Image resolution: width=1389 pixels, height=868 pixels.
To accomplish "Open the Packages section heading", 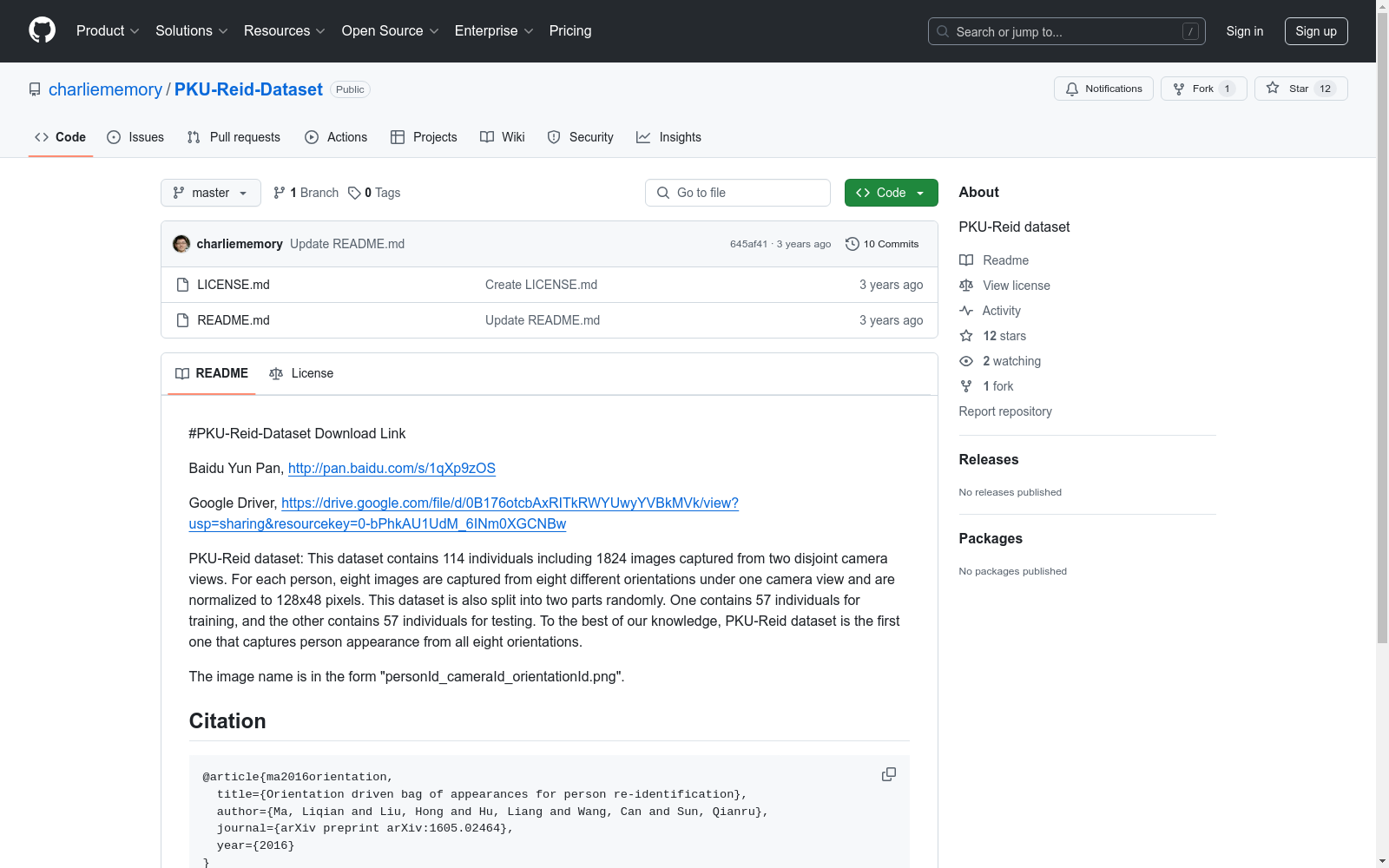I will coord(991,539).
